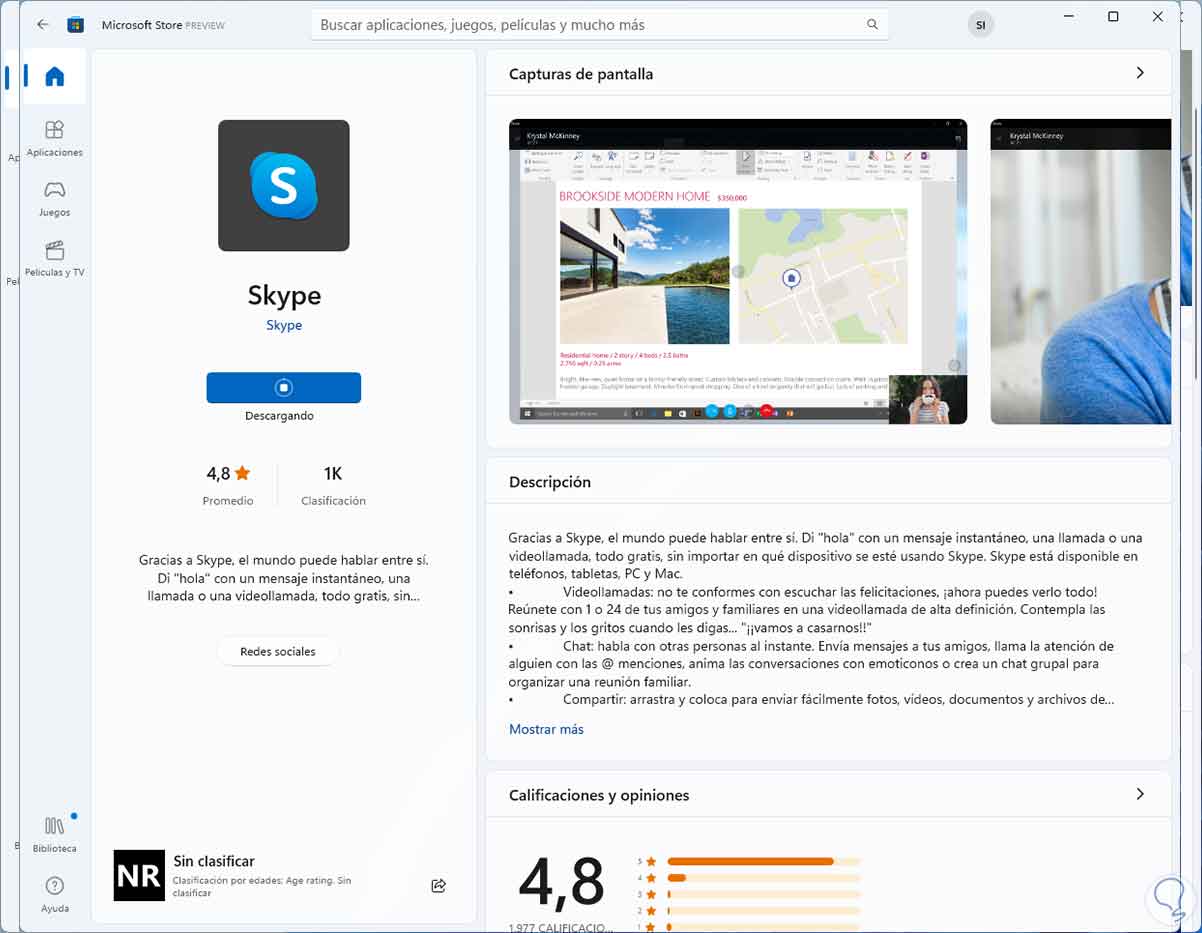Click the Promedio label
Image resolution: width=1202 pixels, height=933 pixels.
click(228, 501)
